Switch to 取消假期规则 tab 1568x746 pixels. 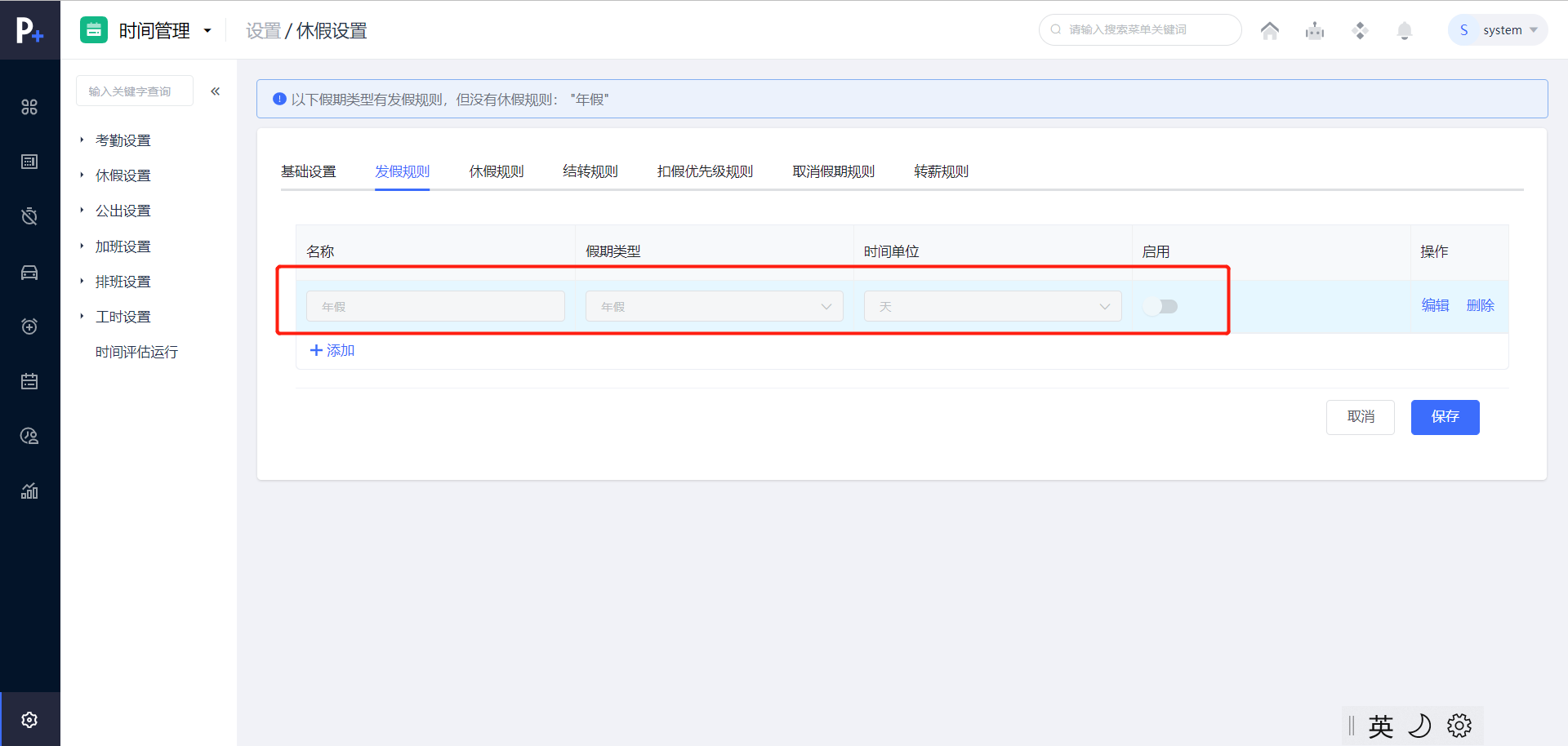834,171
